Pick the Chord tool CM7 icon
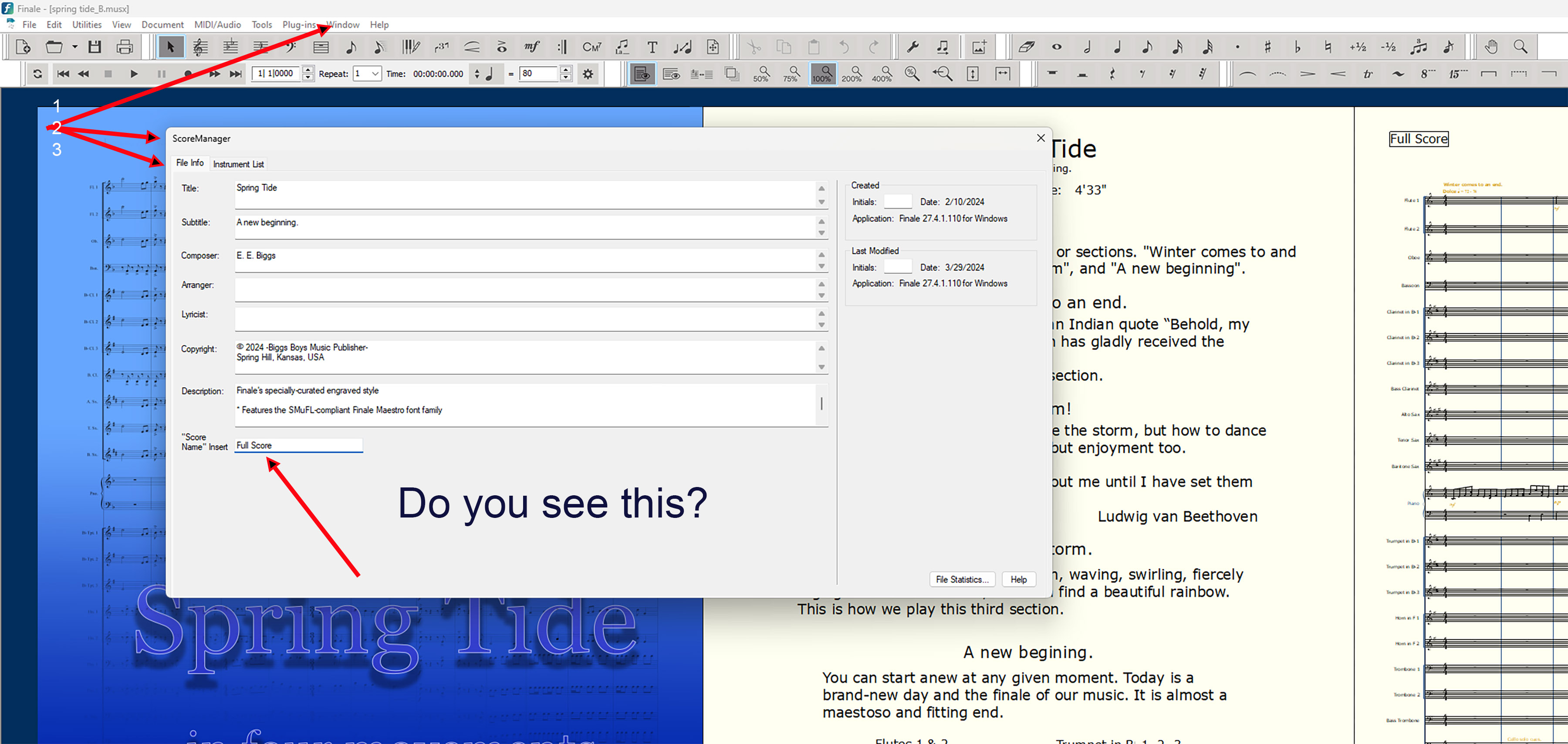The height and width of the screenshot is (744, 1568). [x=591, y=47]
